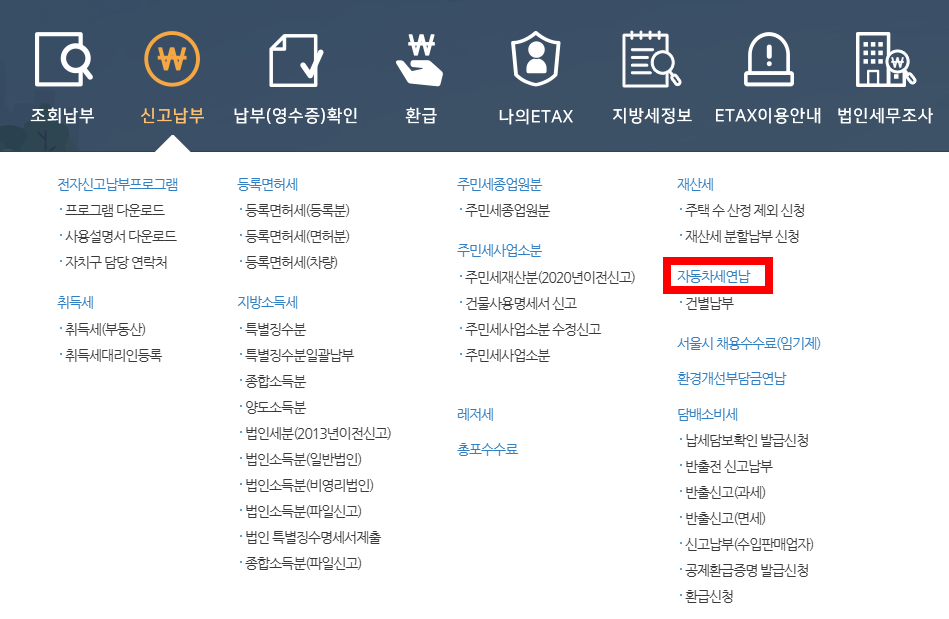Open the 조회납부 menu label
This screenshot has height=619, width=949.
click(x=62, y=115)
